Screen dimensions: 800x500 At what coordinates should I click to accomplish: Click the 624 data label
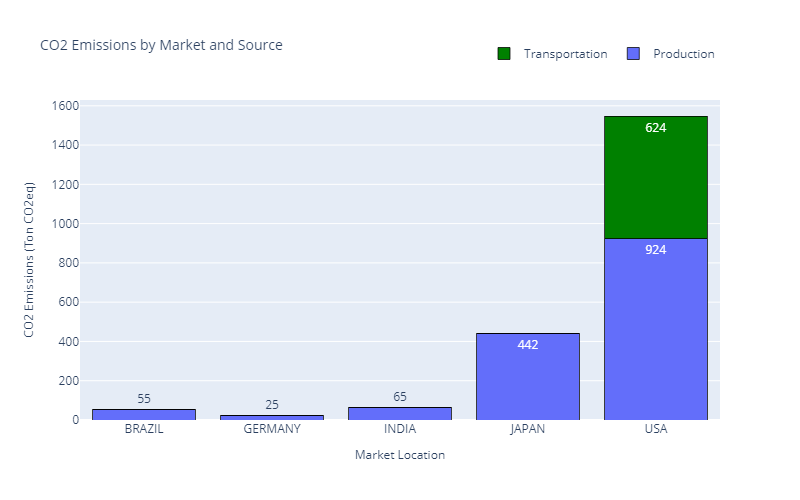[x=656, y=128]
